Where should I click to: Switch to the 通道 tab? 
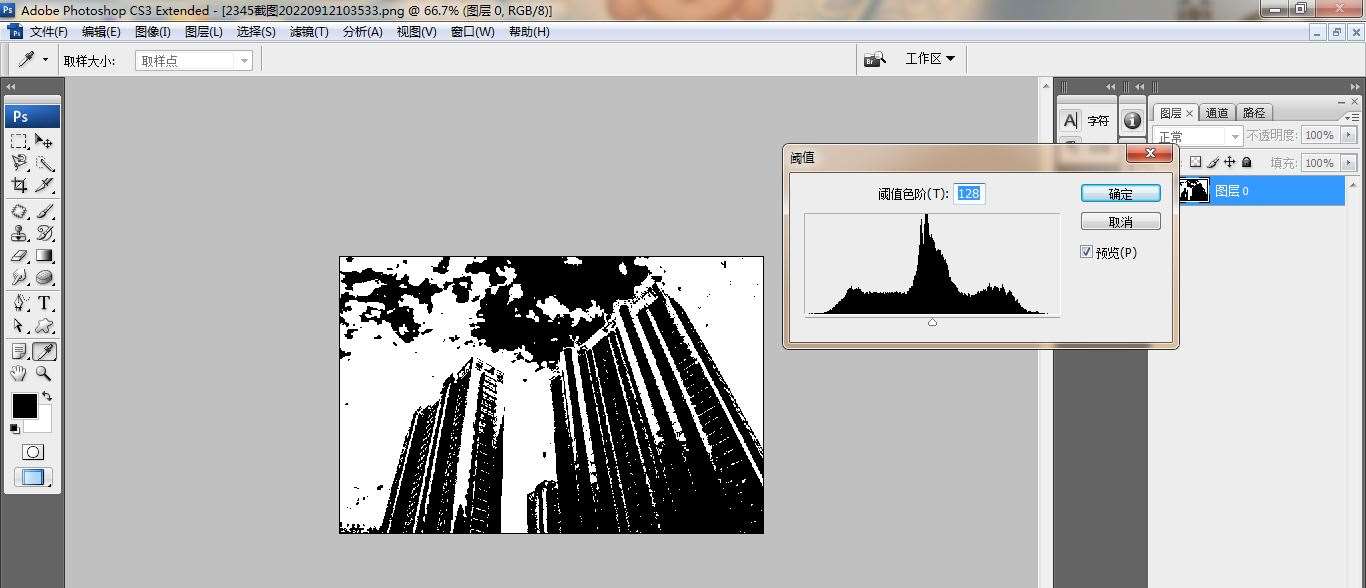tap(1217, 113)
